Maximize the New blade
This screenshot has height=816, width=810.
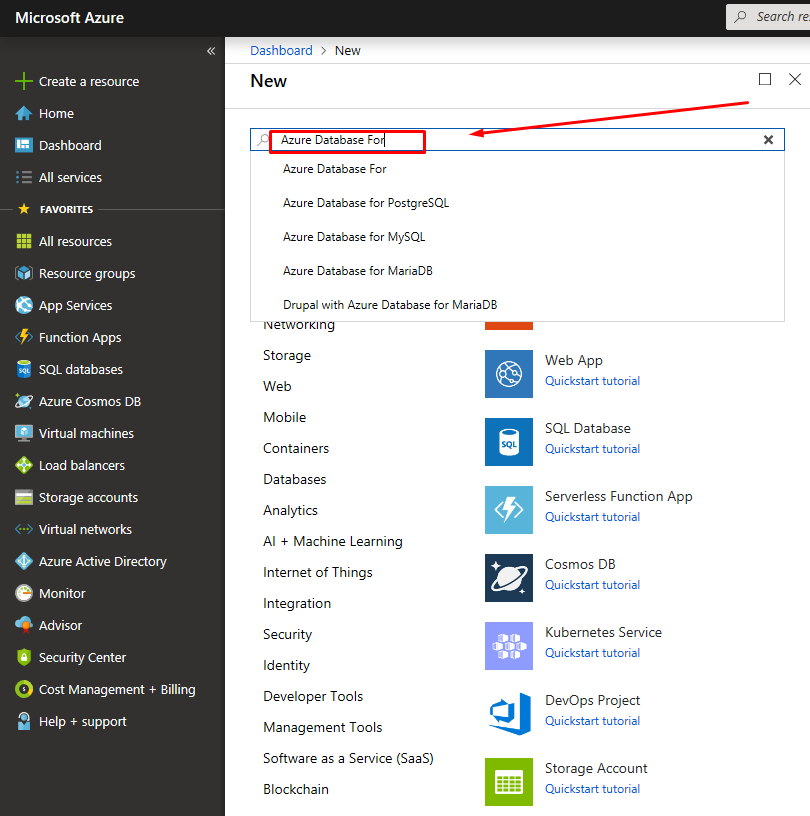pos(765,79)
